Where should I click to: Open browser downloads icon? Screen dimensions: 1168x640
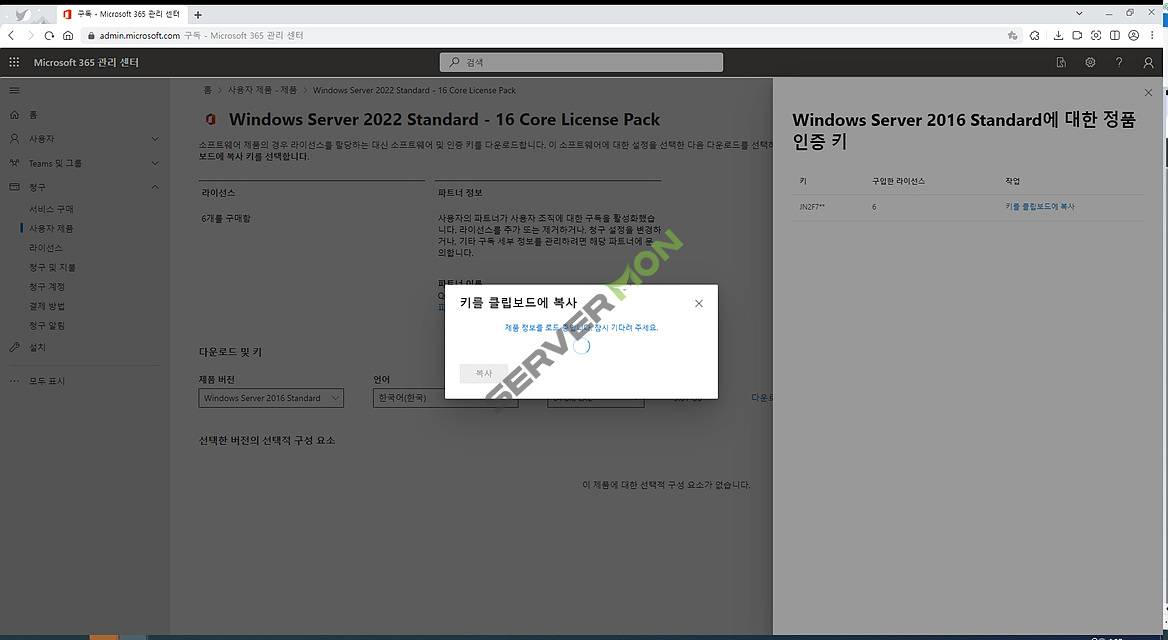(1058, 35)
